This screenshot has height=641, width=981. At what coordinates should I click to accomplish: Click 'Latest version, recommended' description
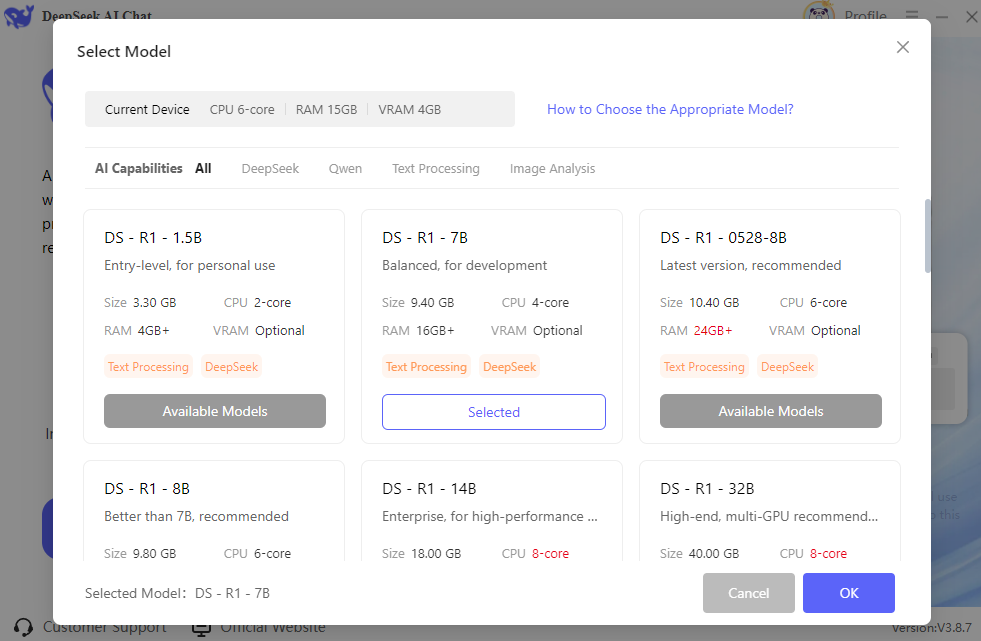751,265
